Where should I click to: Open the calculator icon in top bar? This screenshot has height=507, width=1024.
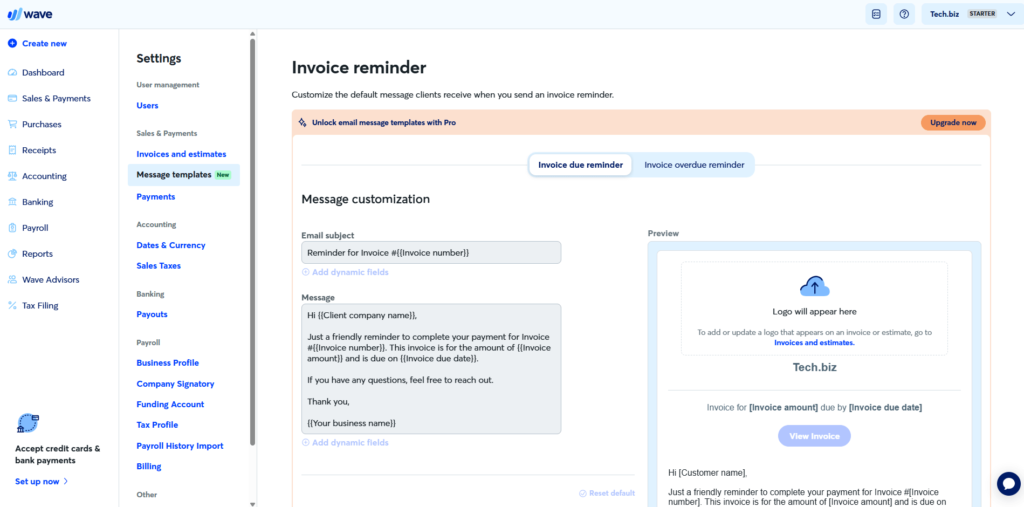coord(876,14)
